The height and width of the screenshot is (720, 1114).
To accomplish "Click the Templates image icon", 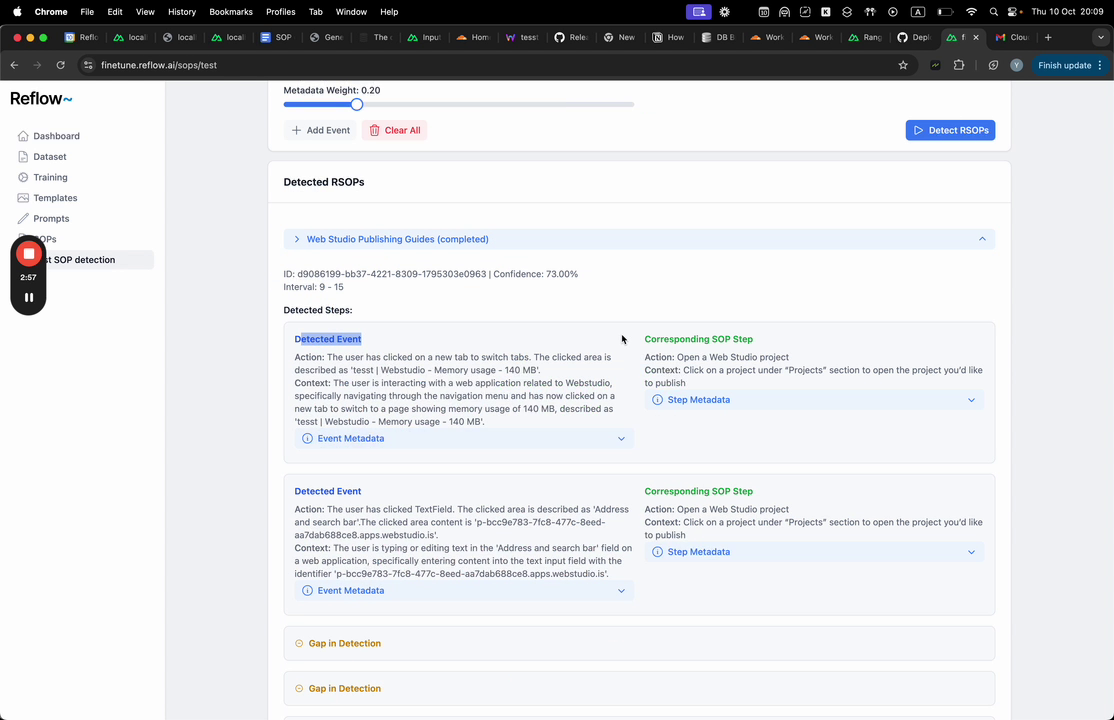I will (x=23, y=198).
